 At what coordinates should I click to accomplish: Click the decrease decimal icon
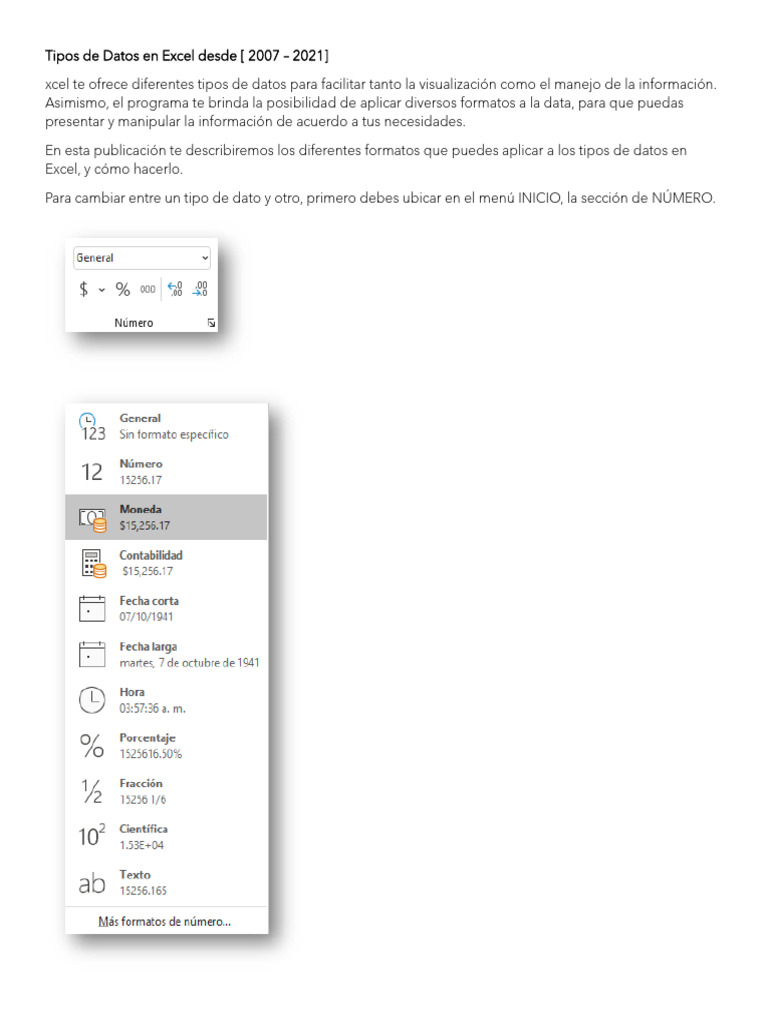[x=200, y=289]
